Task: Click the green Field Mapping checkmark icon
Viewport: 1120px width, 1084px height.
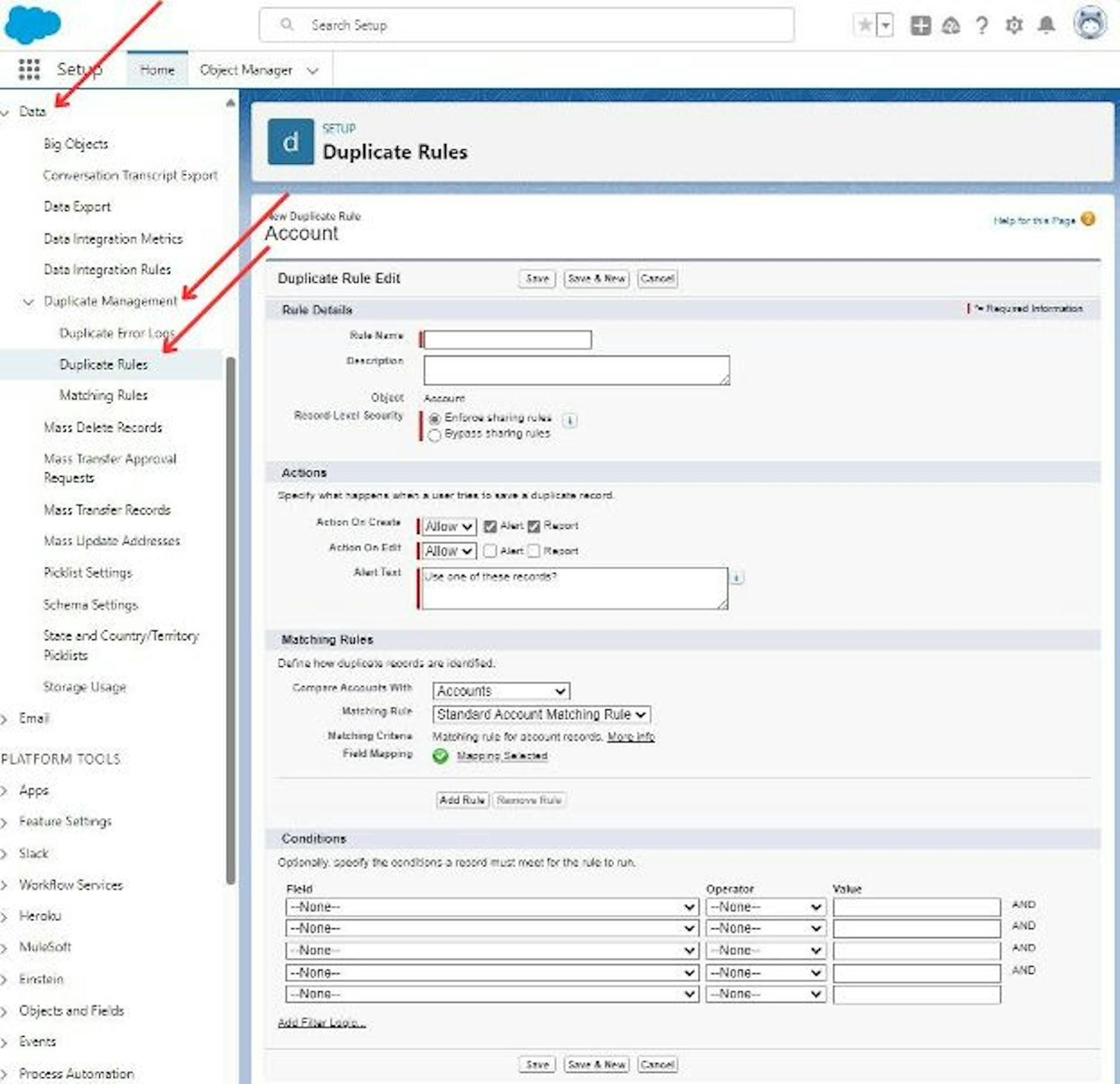Action: (x=440, y=756)
